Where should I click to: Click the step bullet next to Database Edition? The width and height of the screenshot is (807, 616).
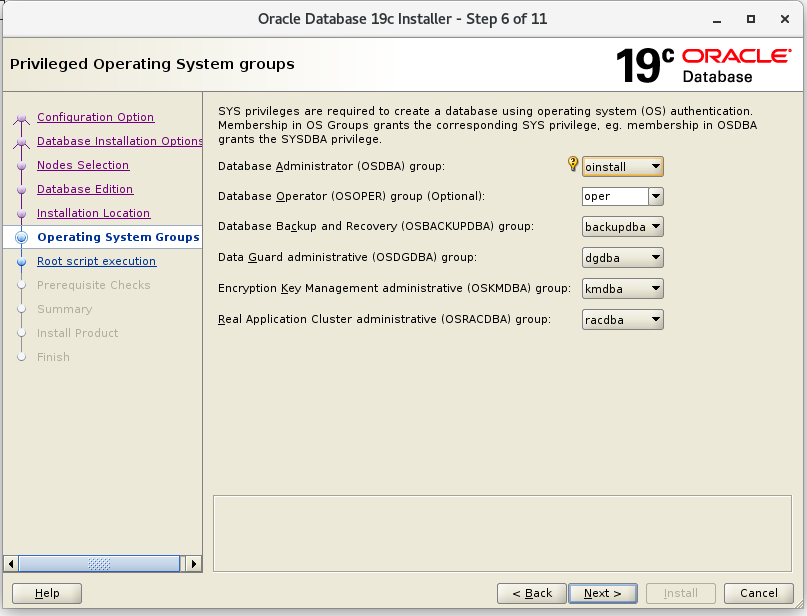point(21,189)
